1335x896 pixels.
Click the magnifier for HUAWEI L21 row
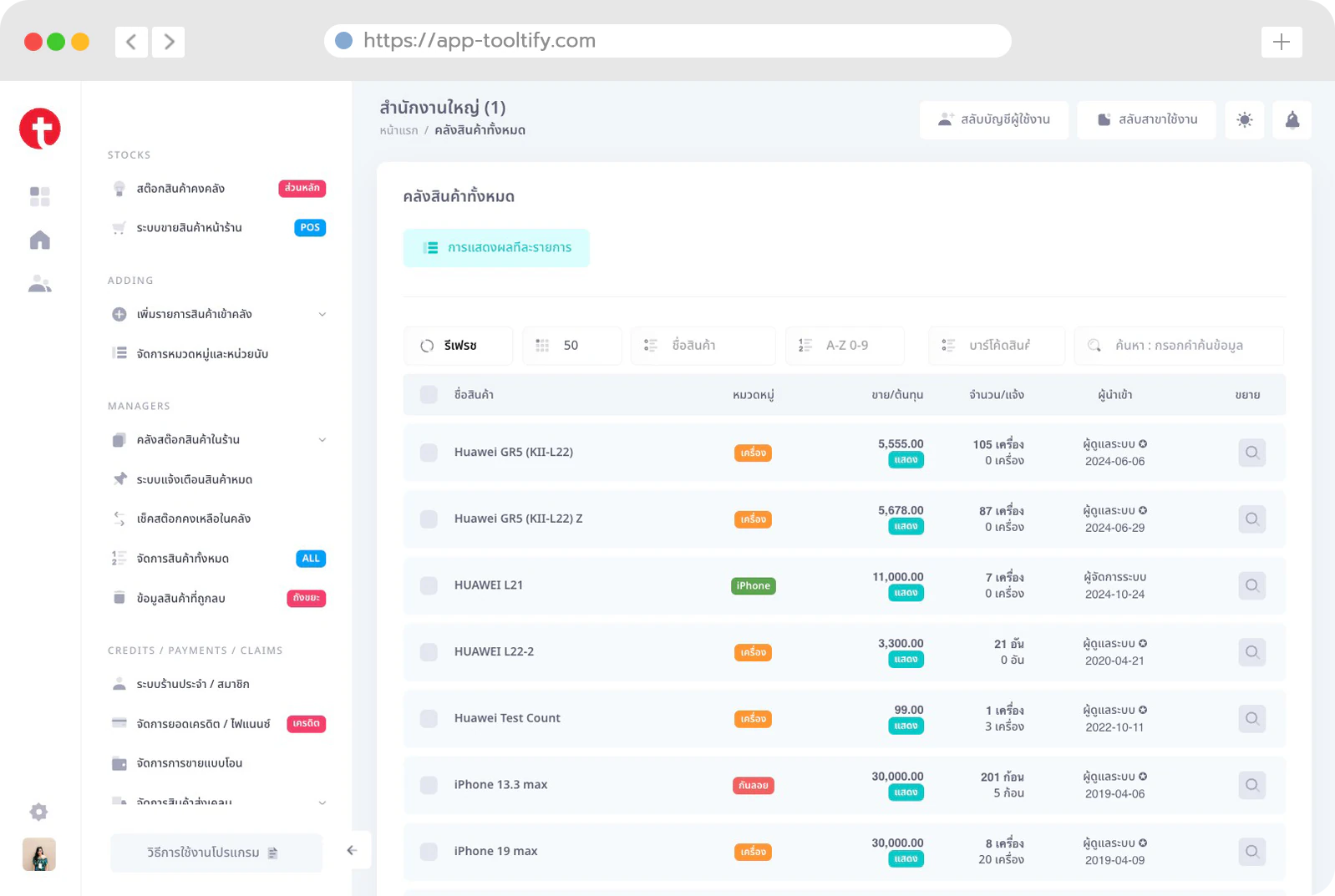click(x=1252, y=585)
